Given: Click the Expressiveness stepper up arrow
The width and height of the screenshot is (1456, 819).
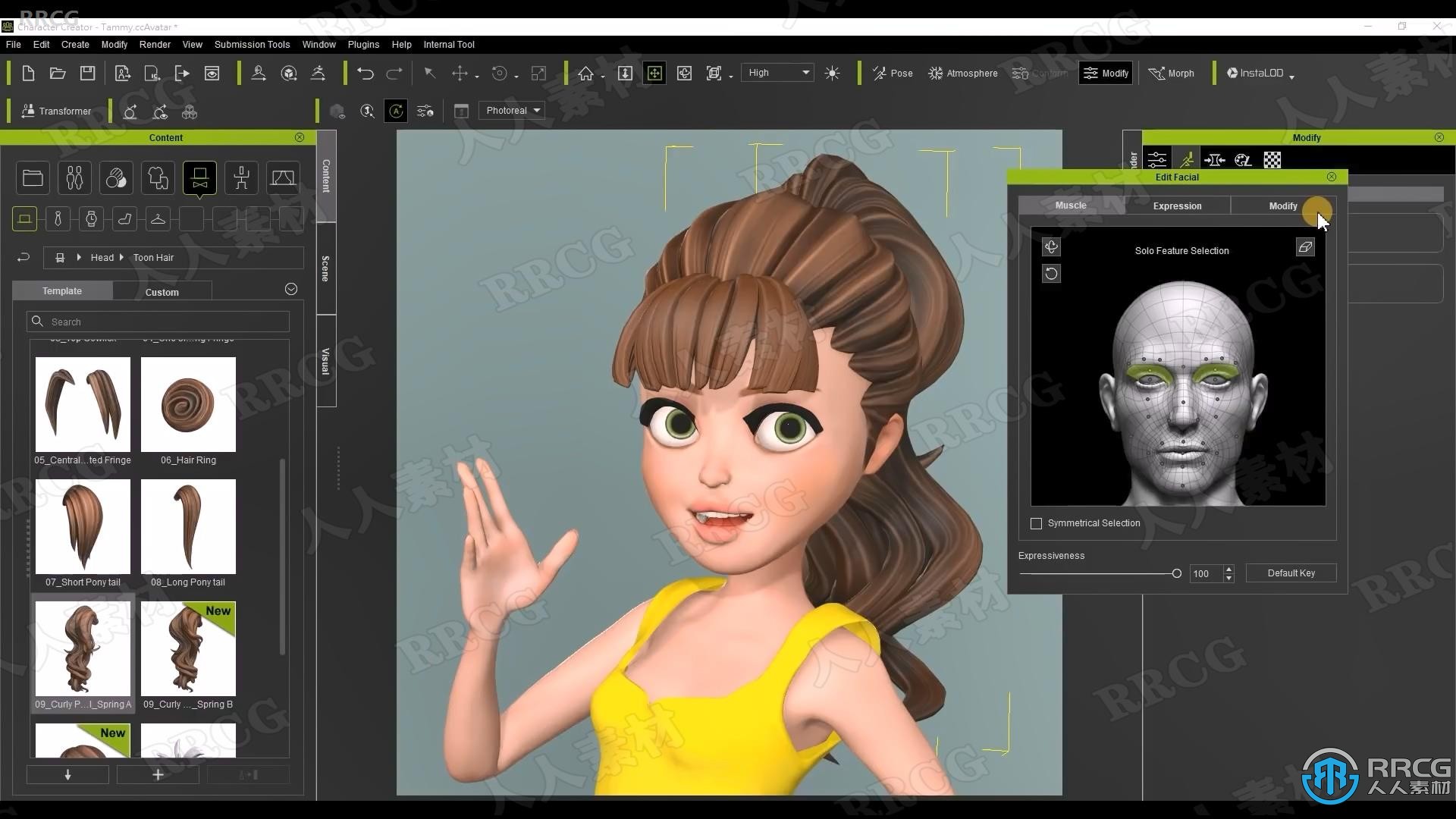Looking at the screenshot, I should [x=1228, y=569].
